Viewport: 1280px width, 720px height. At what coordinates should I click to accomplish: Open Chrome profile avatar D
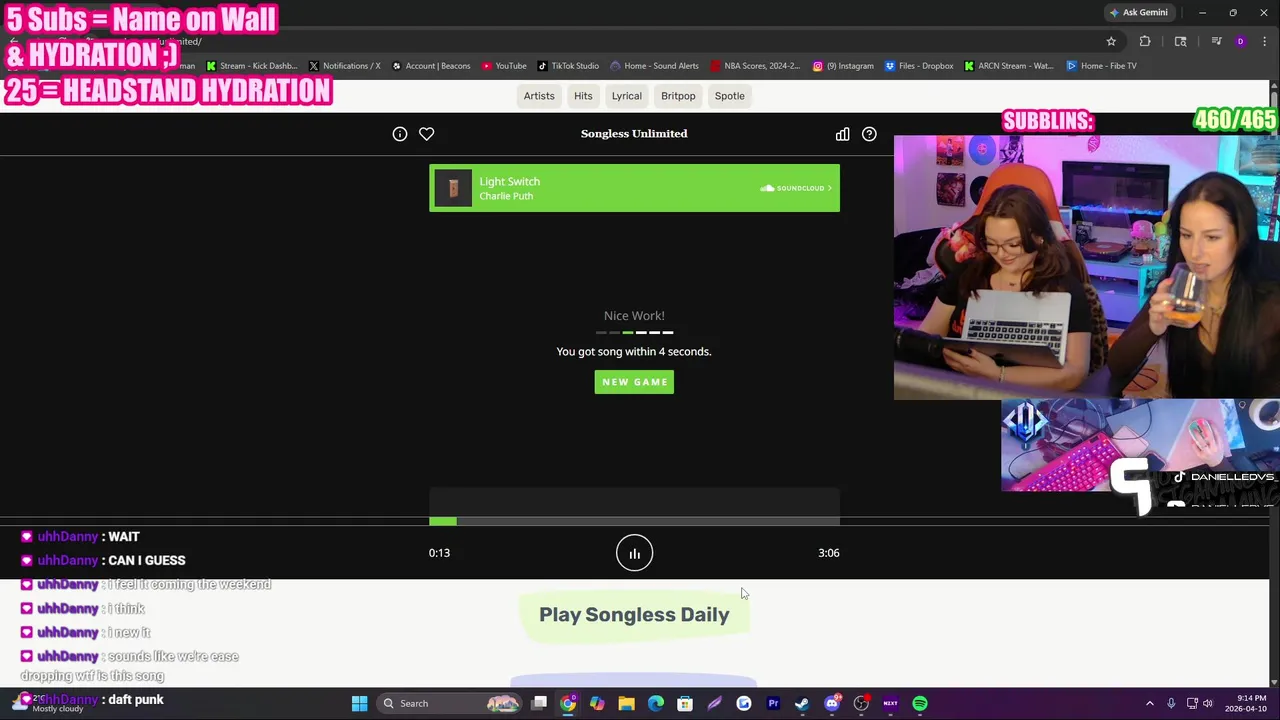coord(1240,41)
